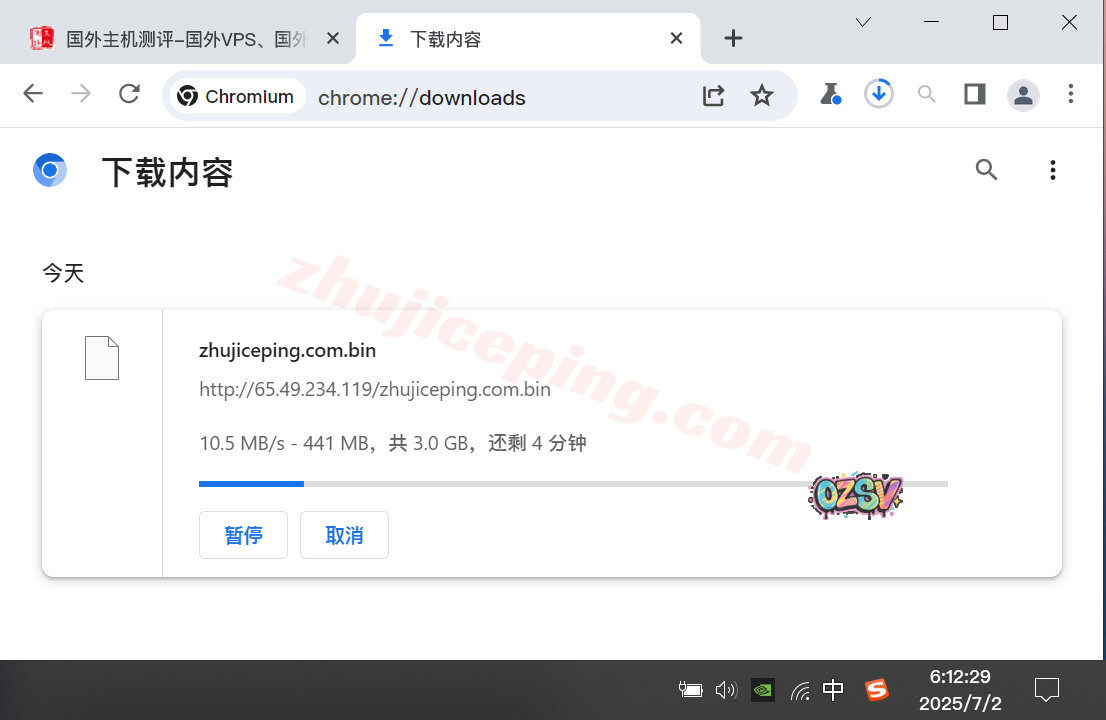Click the back navigation arrow

click(x=33, y=94)
